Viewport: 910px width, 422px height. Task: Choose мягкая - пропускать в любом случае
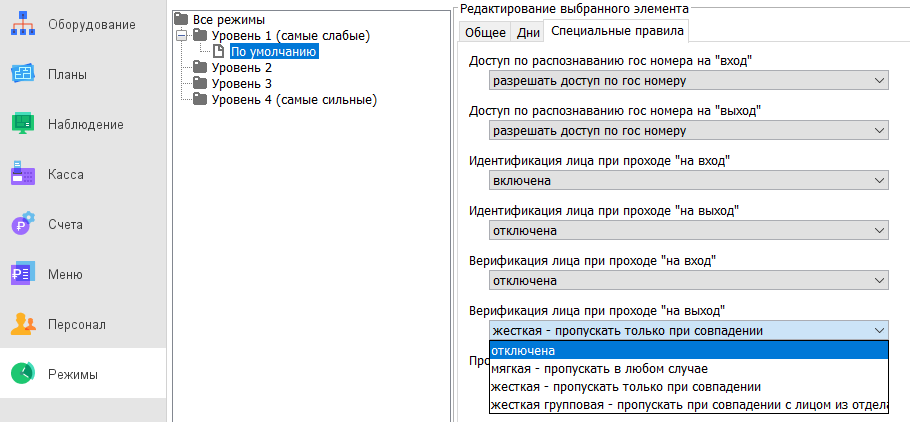click(x=688, y=368)
